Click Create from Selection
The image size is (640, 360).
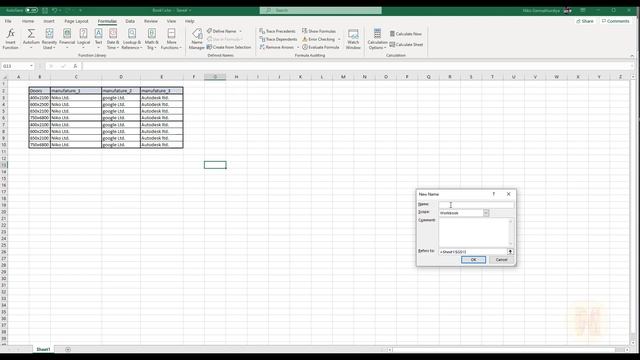pyautogui.click(x=229, y=47)
